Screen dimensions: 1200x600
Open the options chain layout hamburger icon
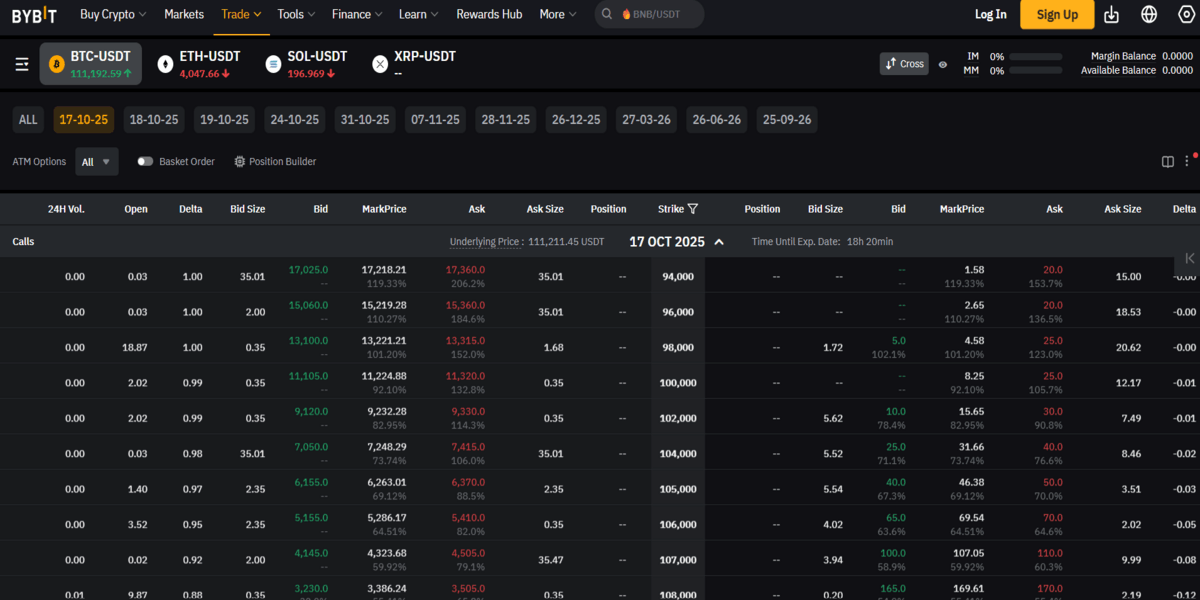pos(22,63)
